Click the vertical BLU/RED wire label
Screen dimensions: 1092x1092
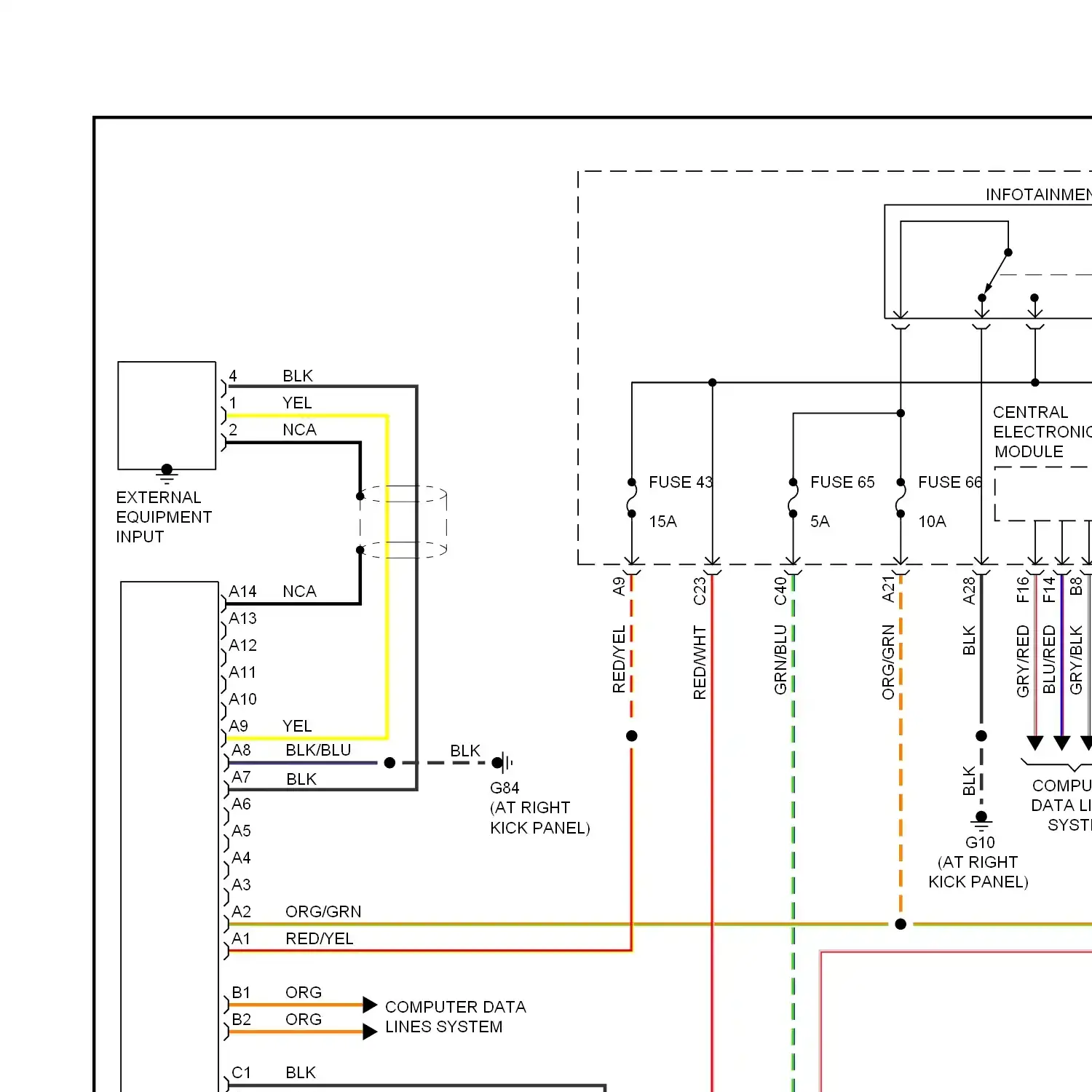pyautogui.click(x=1049, y=660)
